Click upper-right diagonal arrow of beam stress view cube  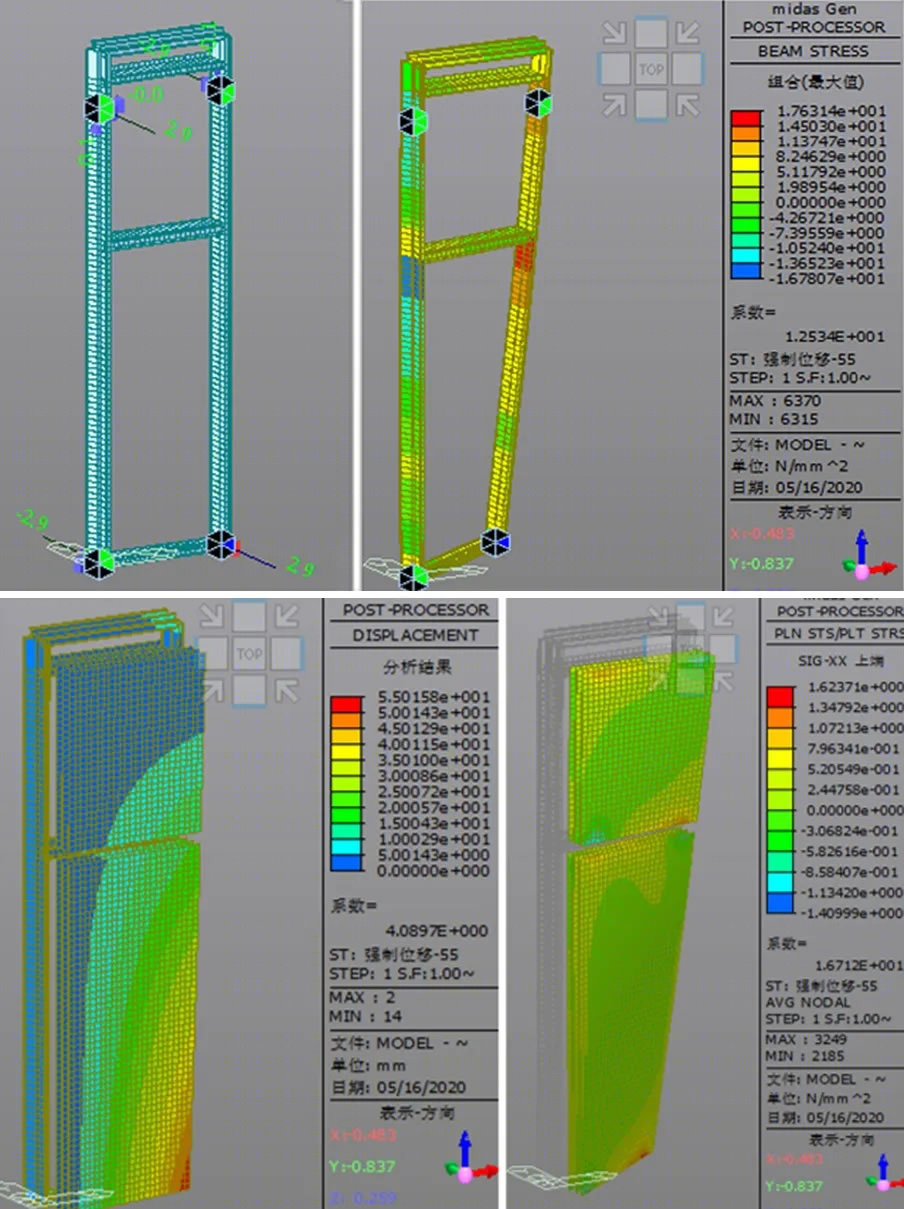[x=687, y=35]
